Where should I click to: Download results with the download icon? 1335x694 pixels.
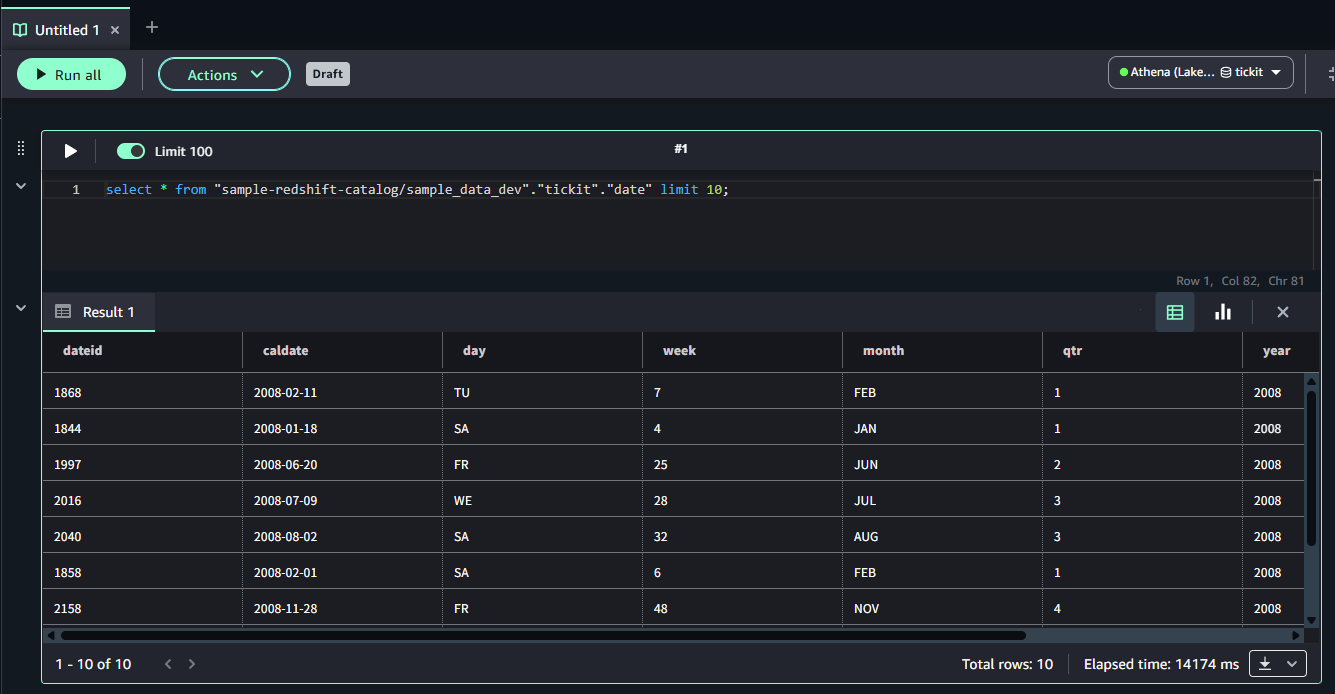point(1265,664)
